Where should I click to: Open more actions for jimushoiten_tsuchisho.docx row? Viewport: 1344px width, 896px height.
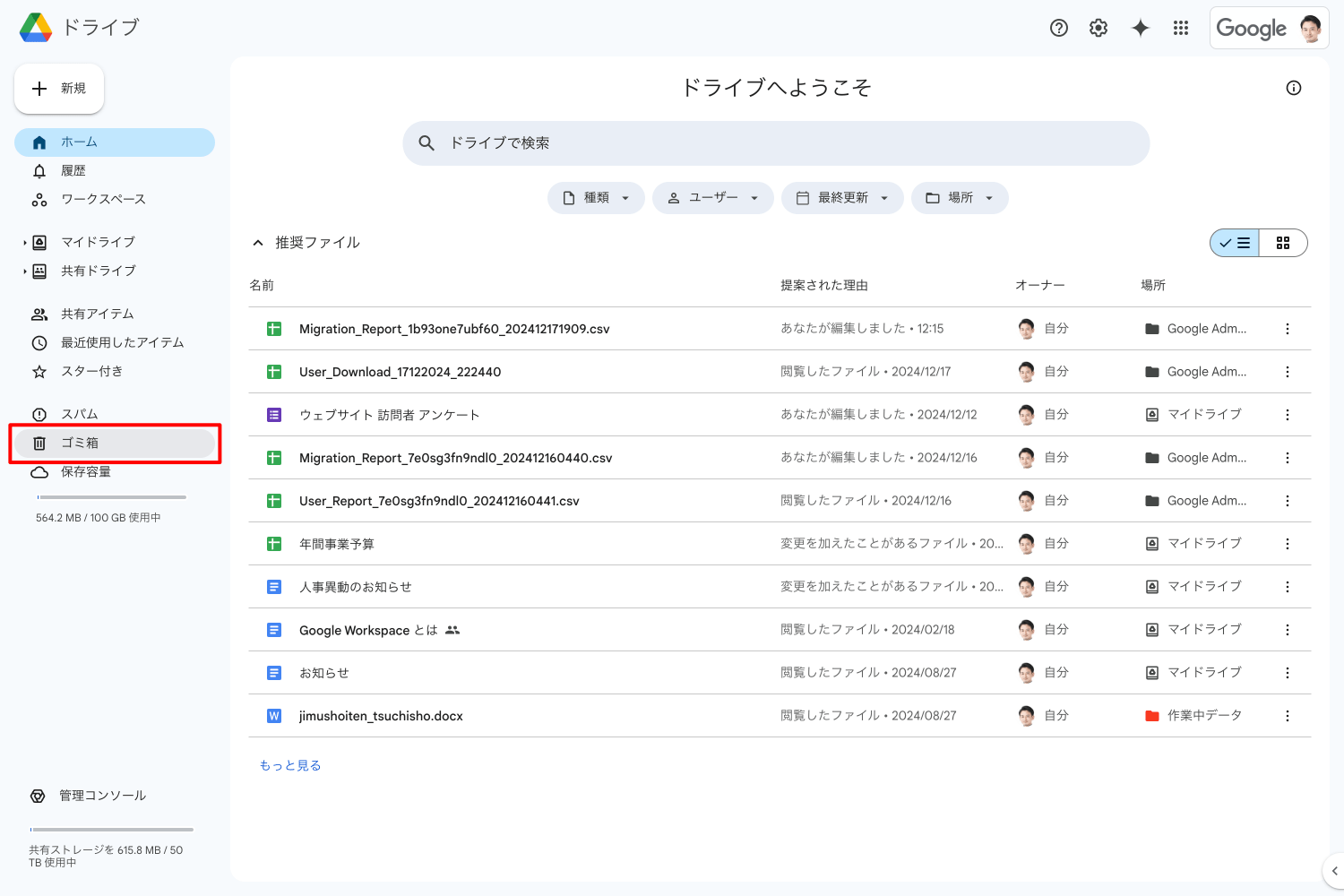(1288, 716)
